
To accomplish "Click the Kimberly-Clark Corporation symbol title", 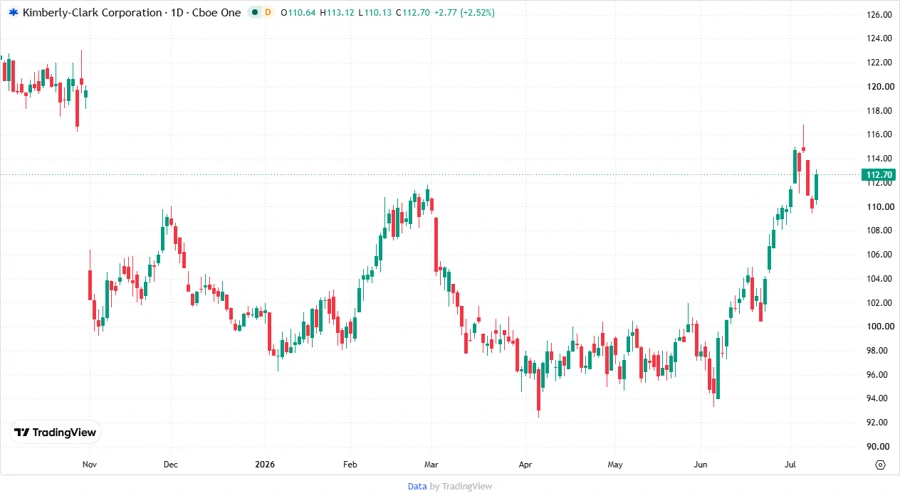I will [92, 12].
